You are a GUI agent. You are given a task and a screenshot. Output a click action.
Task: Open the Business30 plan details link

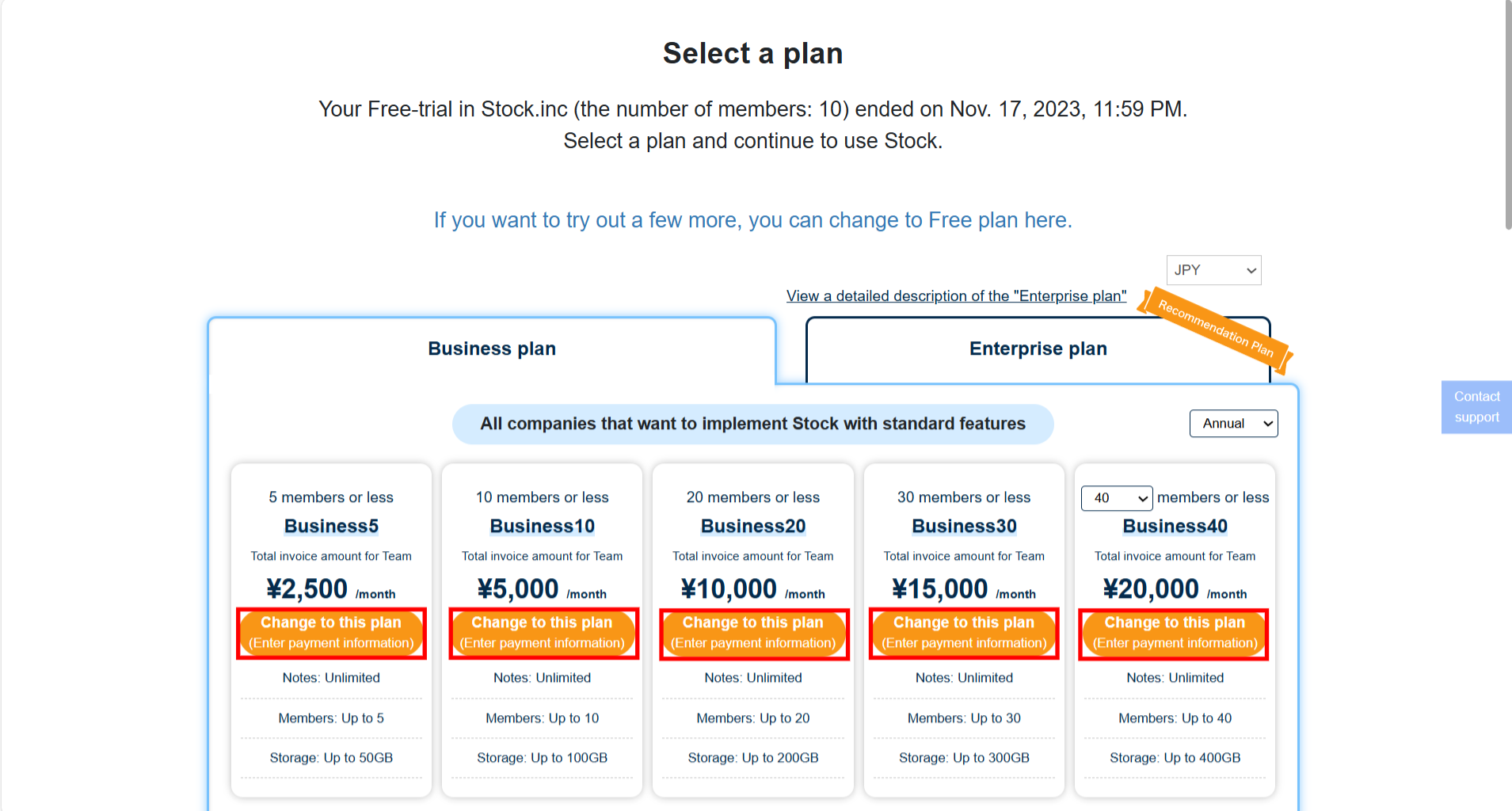click(963, 526)
